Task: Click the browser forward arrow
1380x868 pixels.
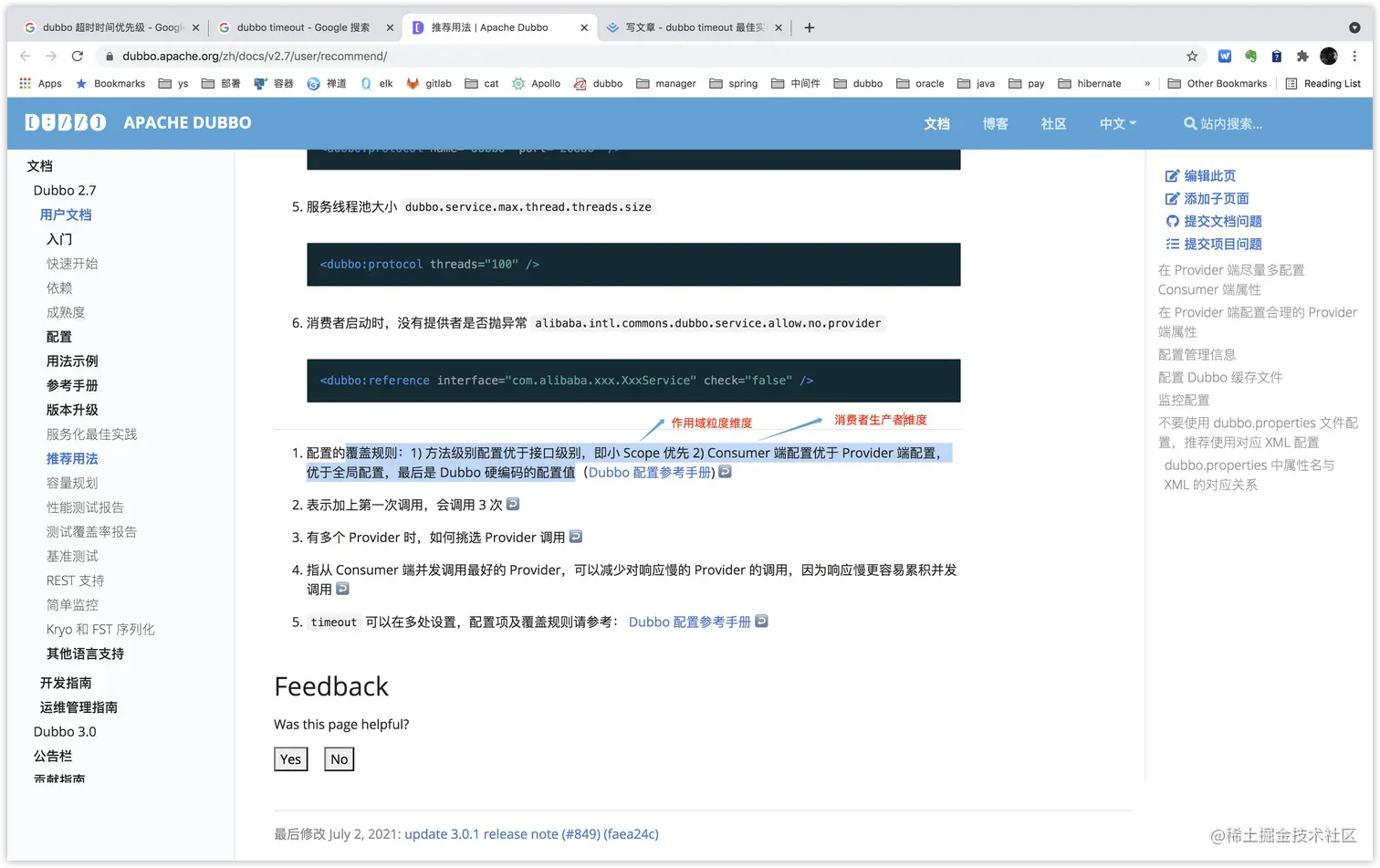Action: click(x=51, y=56)
